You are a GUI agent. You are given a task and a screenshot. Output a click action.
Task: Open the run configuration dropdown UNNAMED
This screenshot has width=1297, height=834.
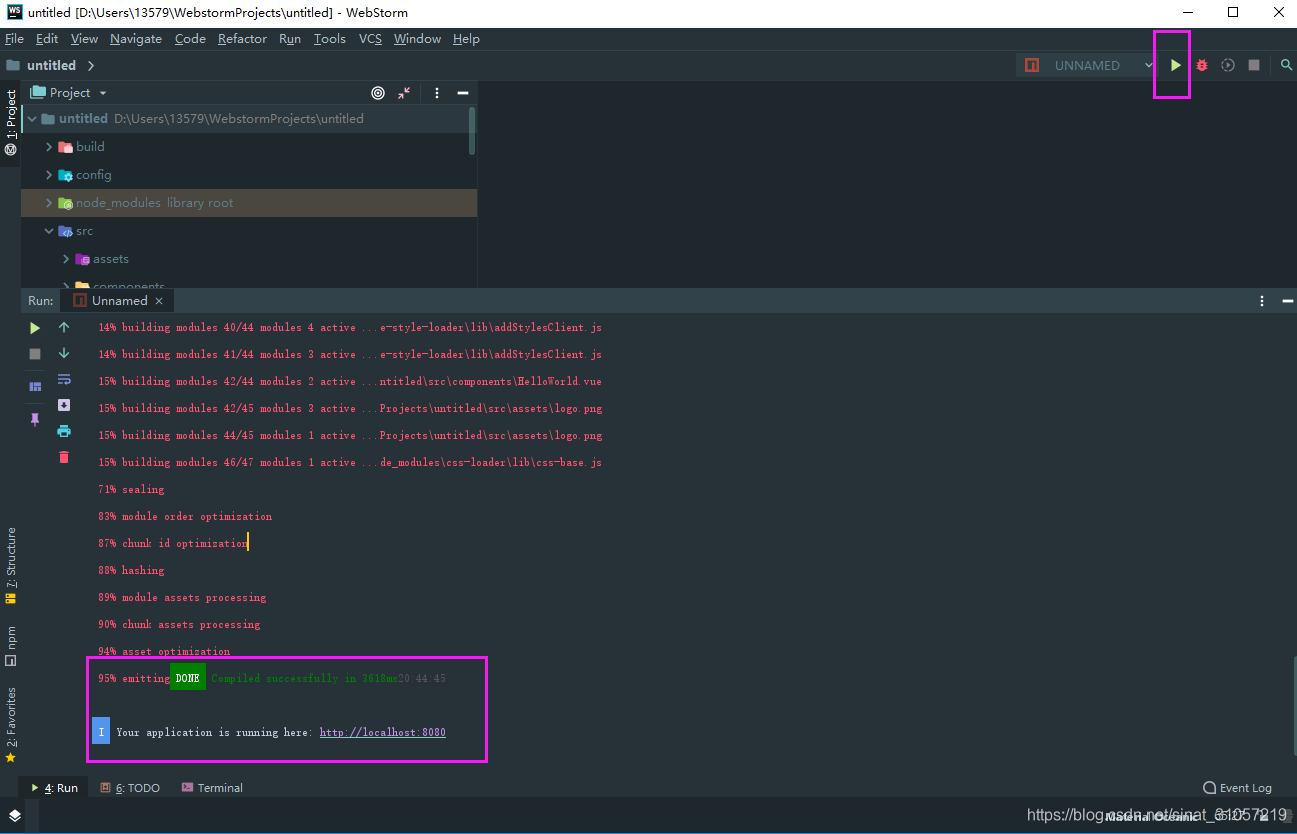1088,65
